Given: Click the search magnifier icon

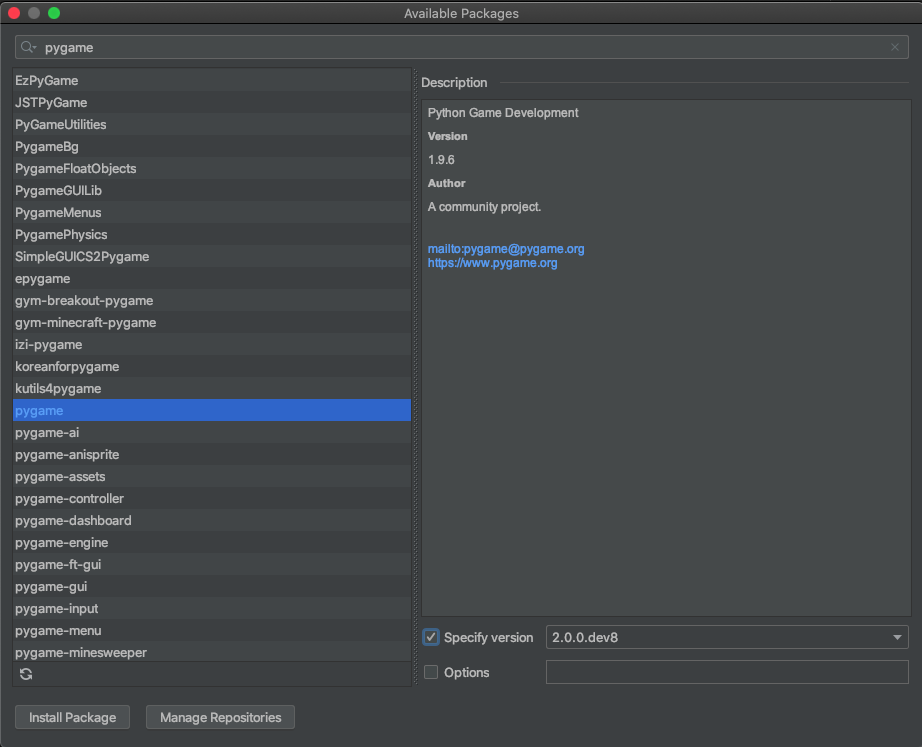Looking at the screenshot, I should click(x=27, y=47).
